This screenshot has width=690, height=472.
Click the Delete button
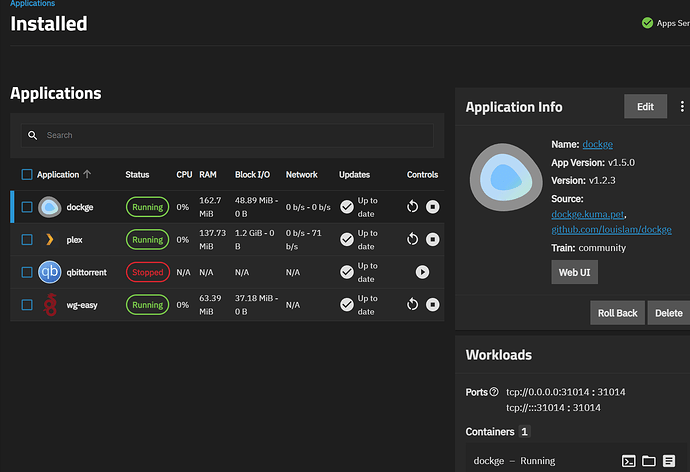668,313
